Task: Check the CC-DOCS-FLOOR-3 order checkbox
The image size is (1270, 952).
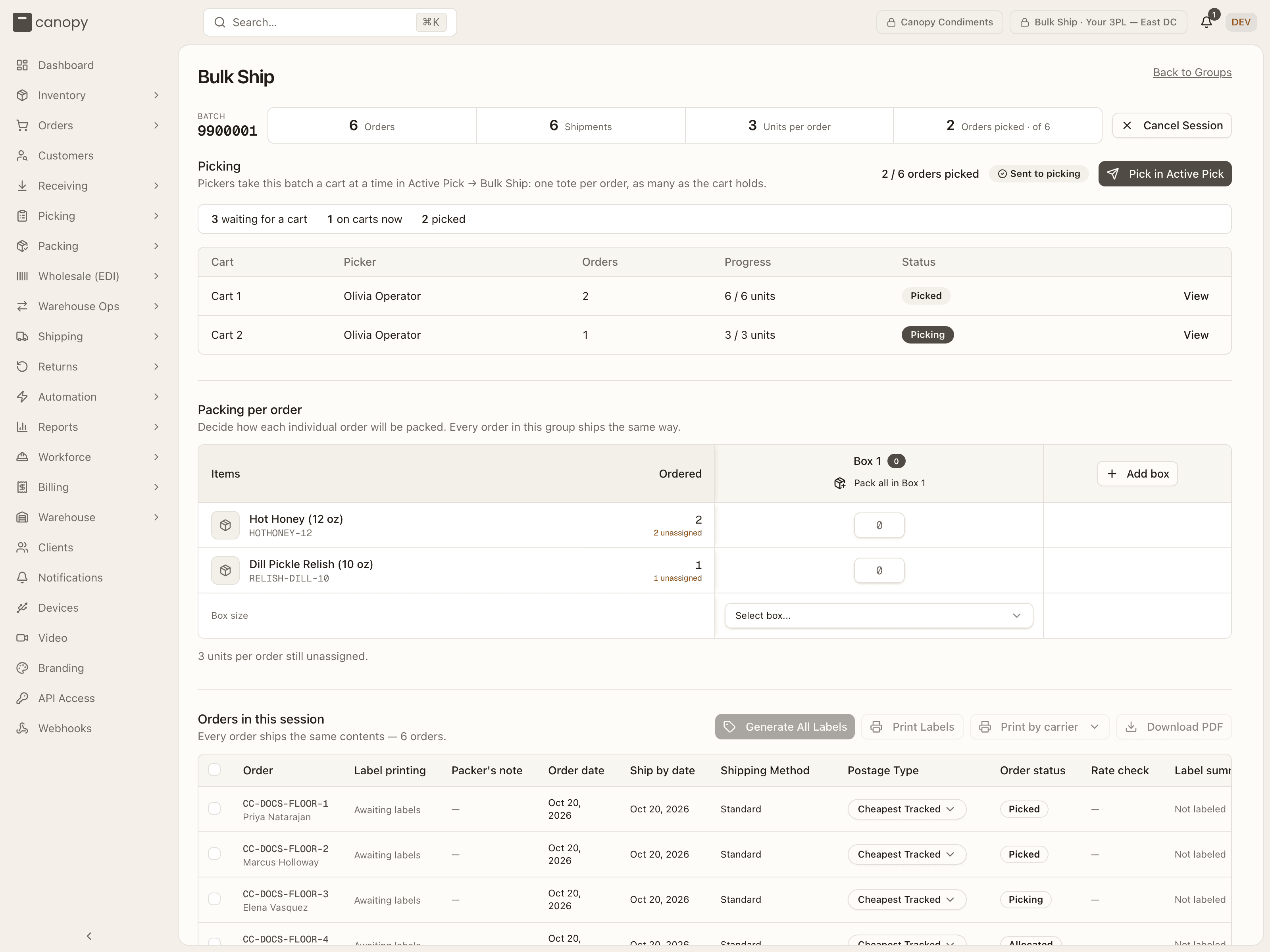Action: point(214,899)
